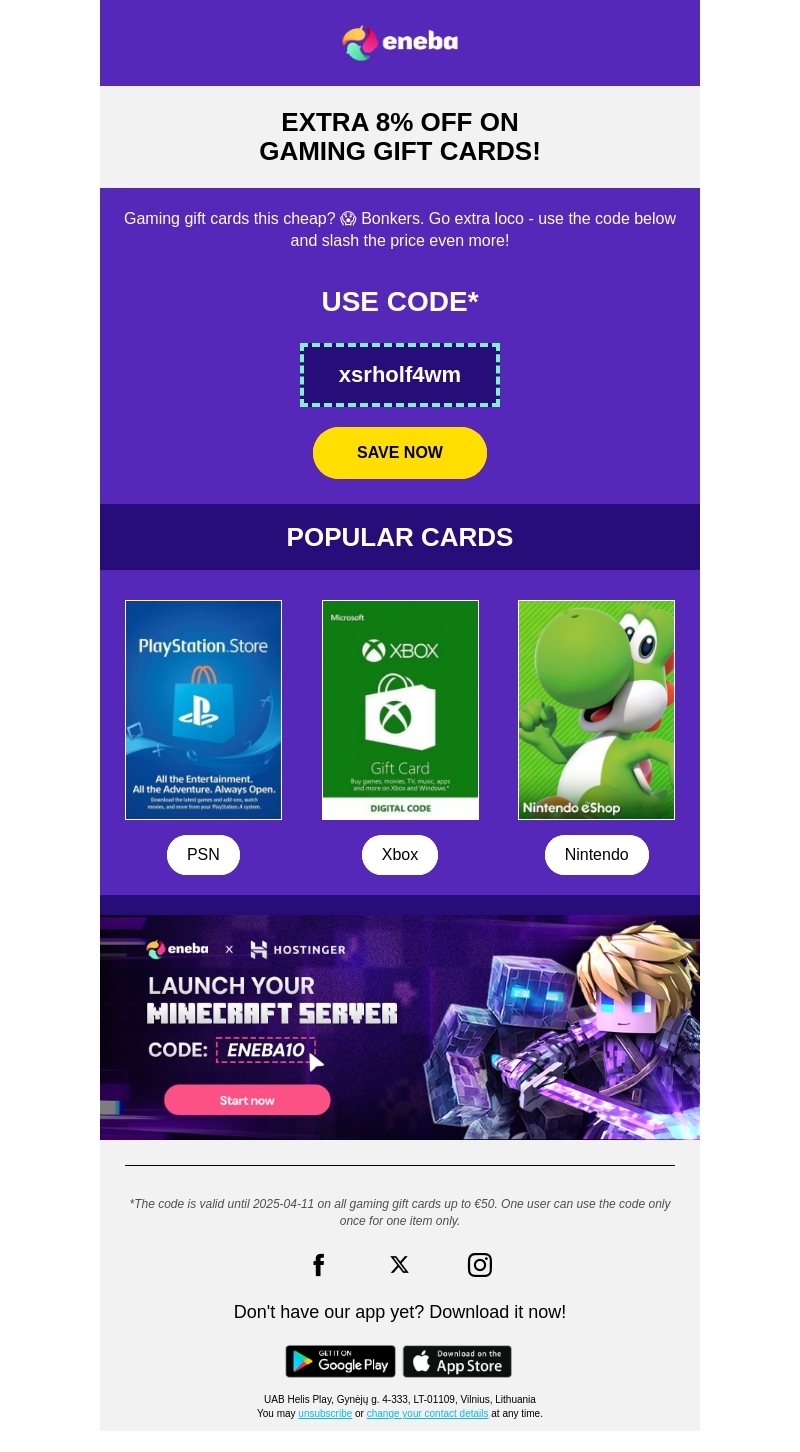Click the PSN button
800x1452 pixels.
(x=203, y=855)
